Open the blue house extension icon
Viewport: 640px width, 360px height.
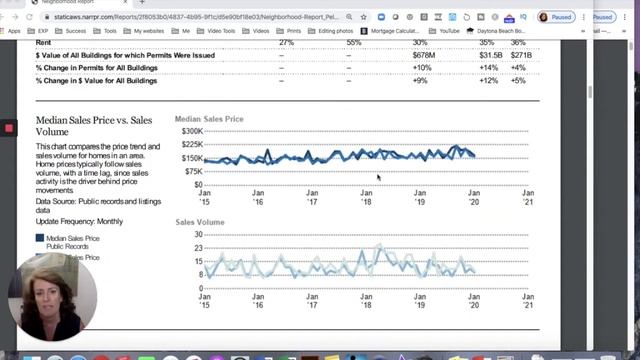[509, 18]
